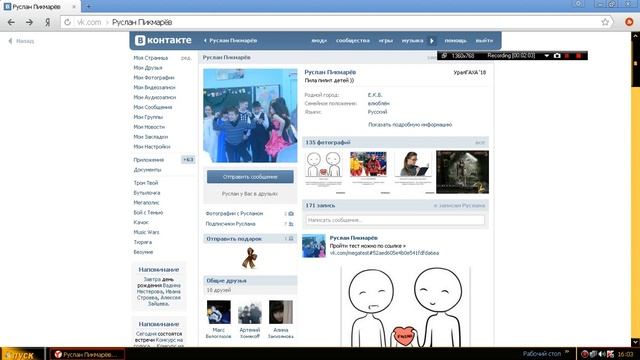Open Бутылочка app in sidebar
This screenshot has width=640, height=360.
147,193
